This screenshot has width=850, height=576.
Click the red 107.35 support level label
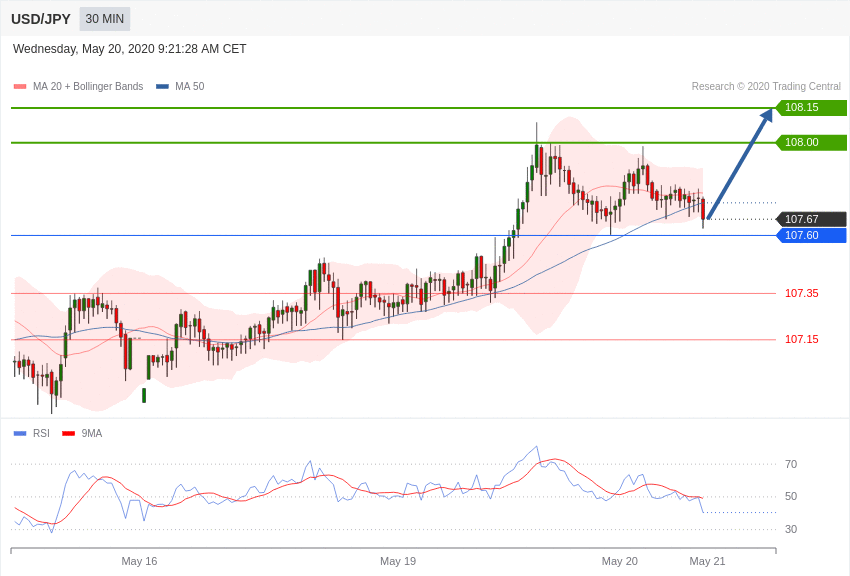point(802,293)
